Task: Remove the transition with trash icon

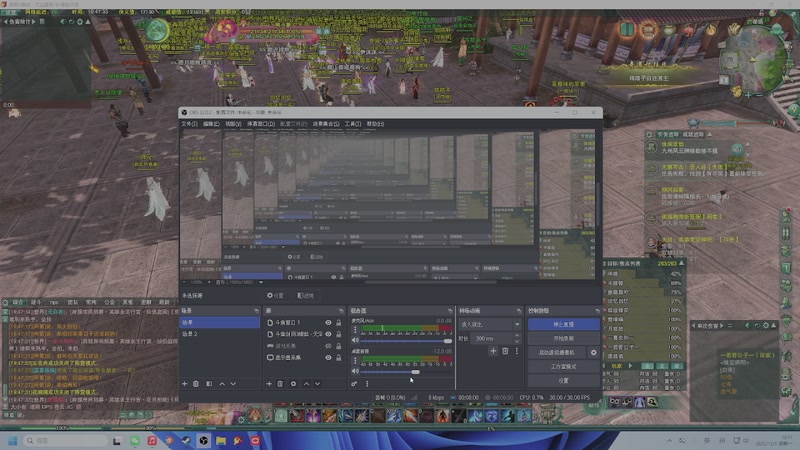Action: point(505,351)
